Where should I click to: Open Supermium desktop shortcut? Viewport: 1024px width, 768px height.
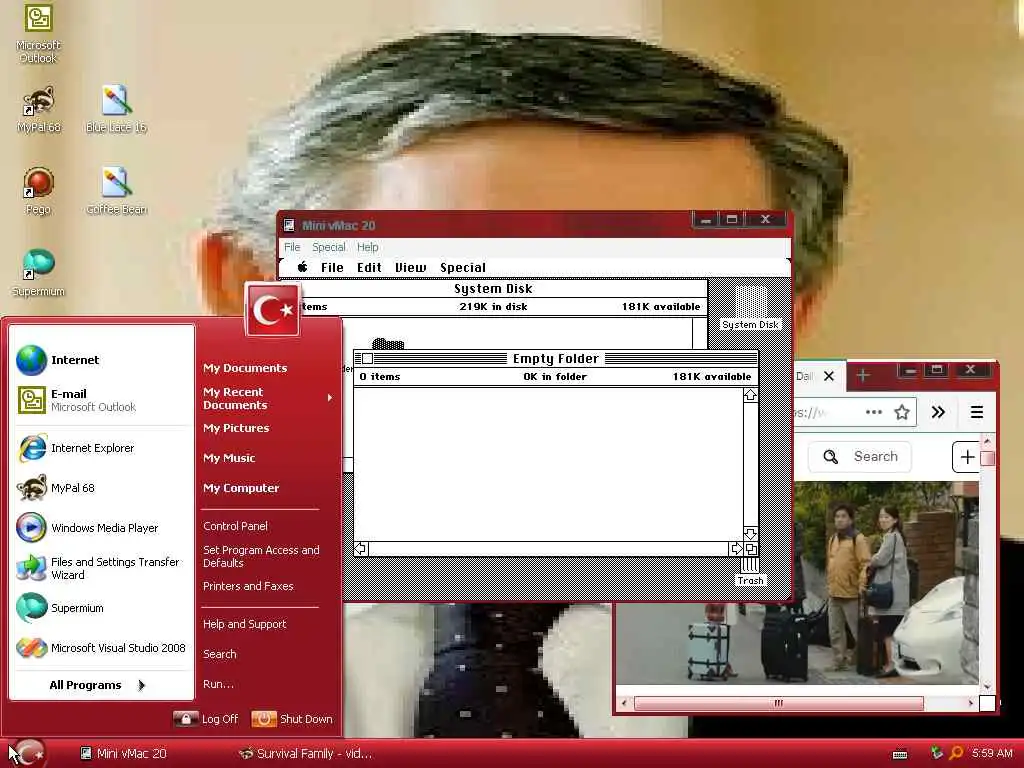38,273
